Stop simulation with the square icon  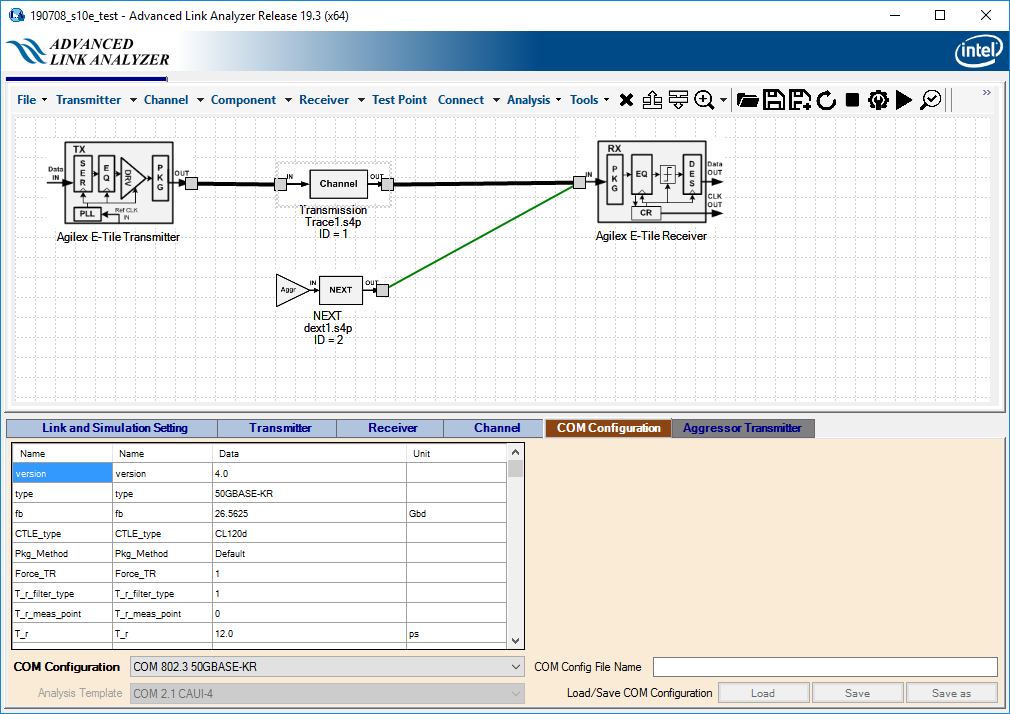852,100
